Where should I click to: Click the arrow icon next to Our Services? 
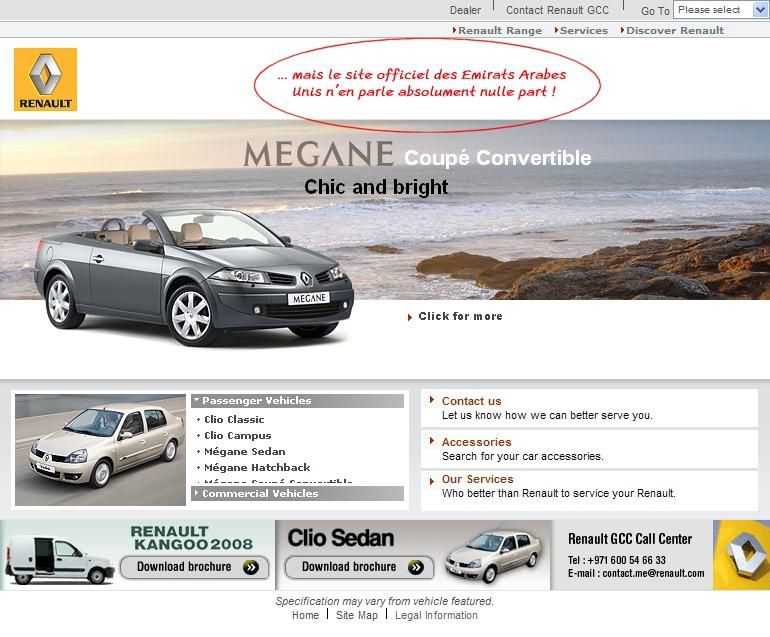[x=432, y=481]
